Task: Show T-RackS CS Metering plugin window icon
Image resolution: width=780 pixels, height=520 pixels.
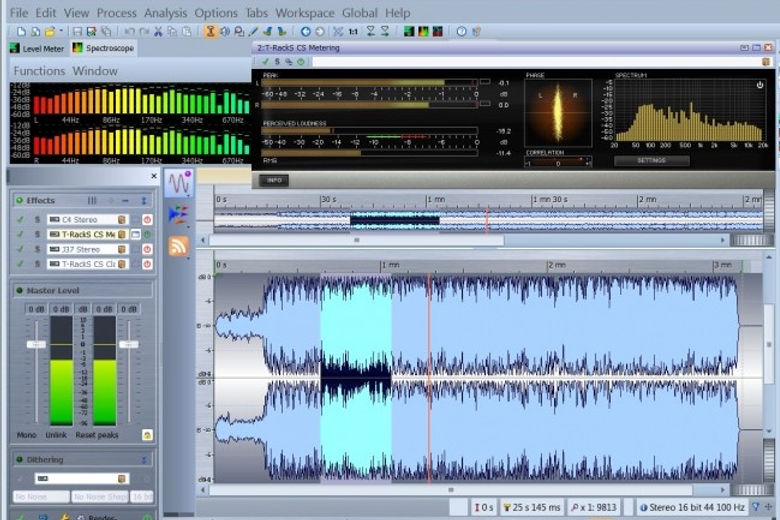Action: [x=135, y=234]
